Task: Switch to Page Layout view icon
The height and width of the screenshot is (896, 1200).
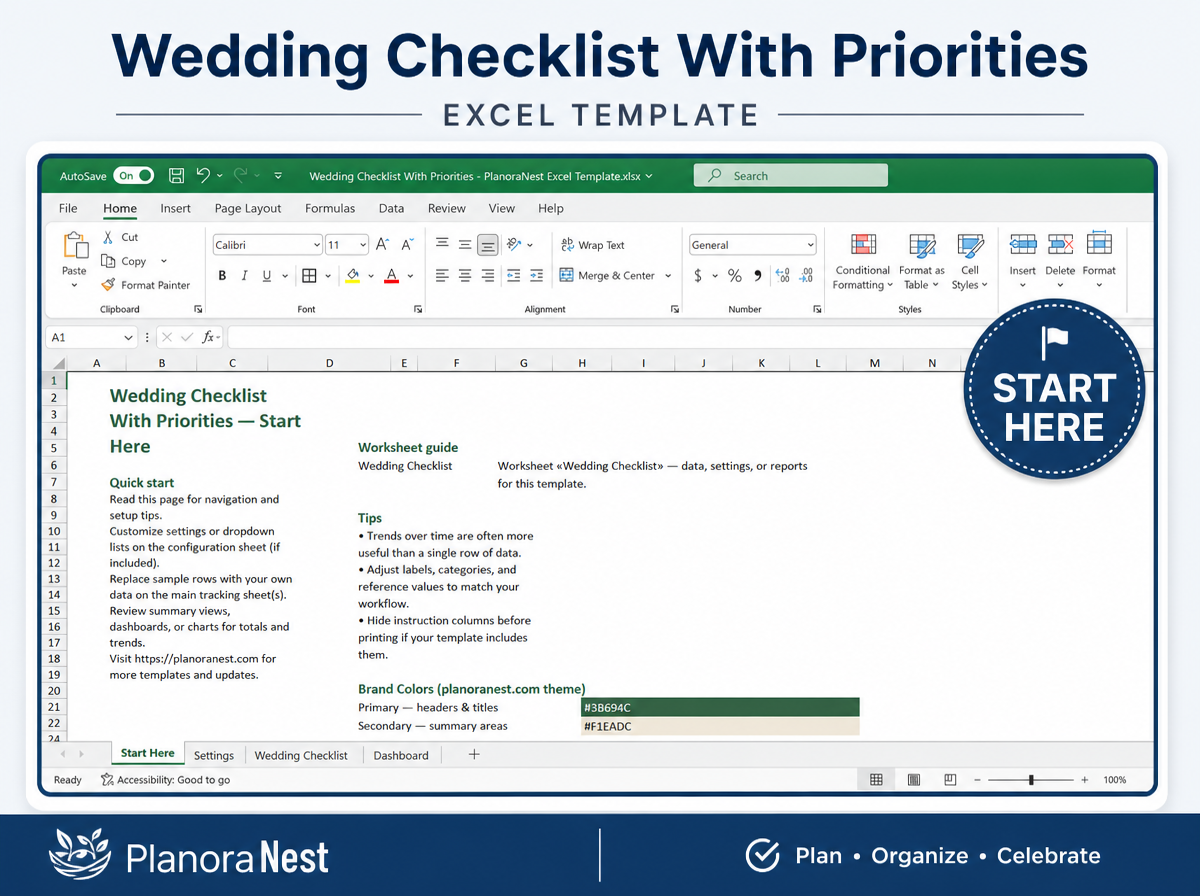Action: tap(913, 779)
